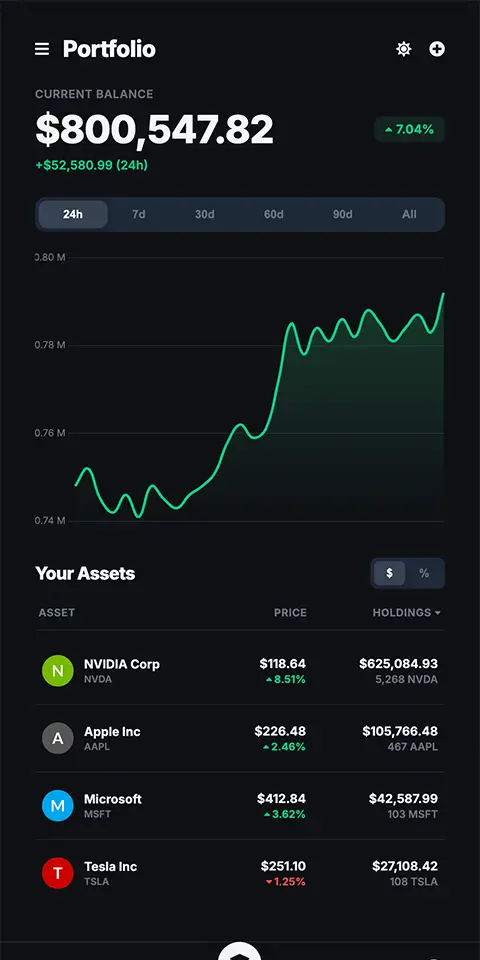Screen dimensions: 480x960
Task: Toggle assets view to percent
Action: click(424, 574)
